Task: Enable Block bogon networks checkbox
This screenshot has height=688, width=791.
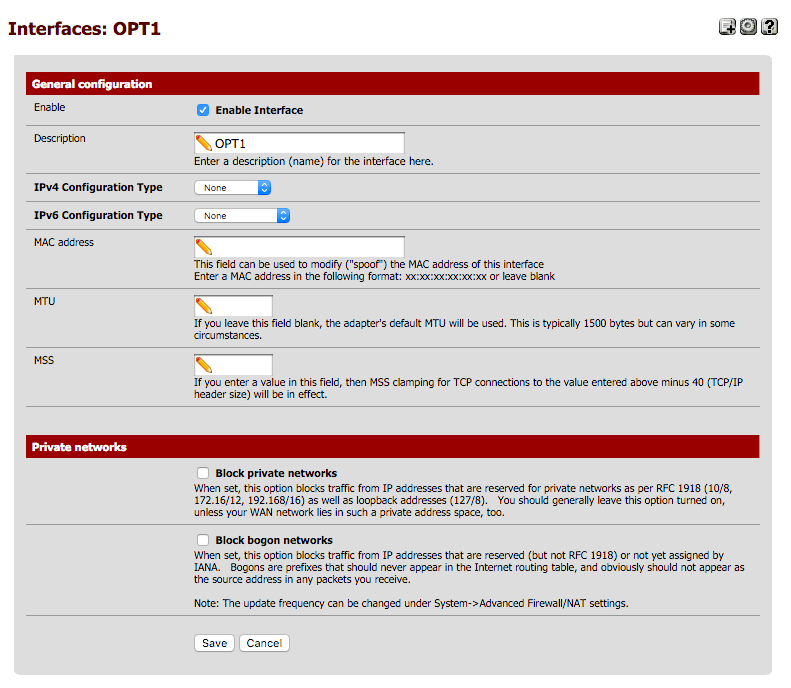Action: tap(203, 540)
